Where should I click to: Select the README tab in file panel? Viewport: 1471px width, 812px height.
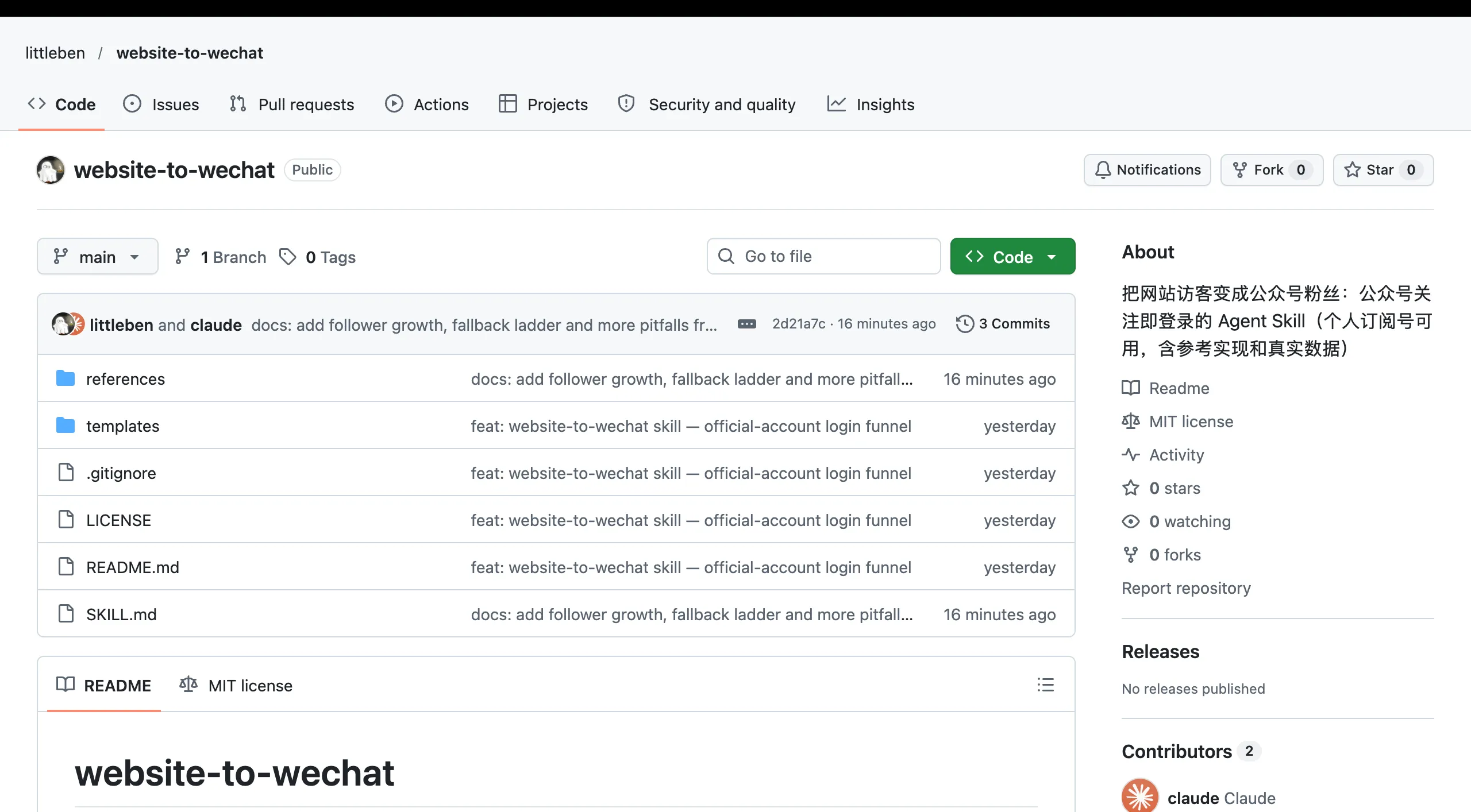point(104,685)
